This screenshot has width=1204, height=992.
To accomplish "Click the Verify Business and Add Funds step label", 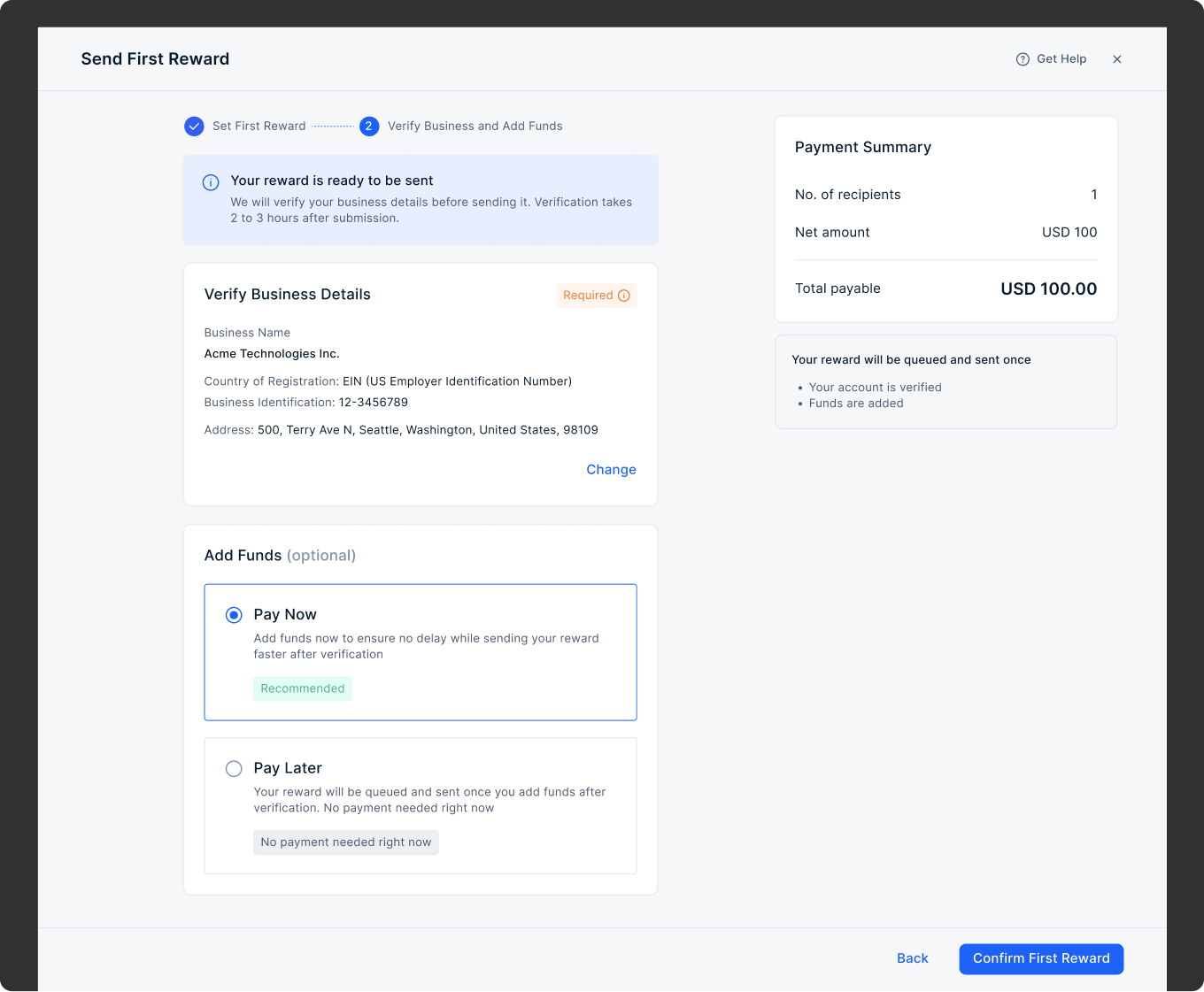I will tap(475, 127).
